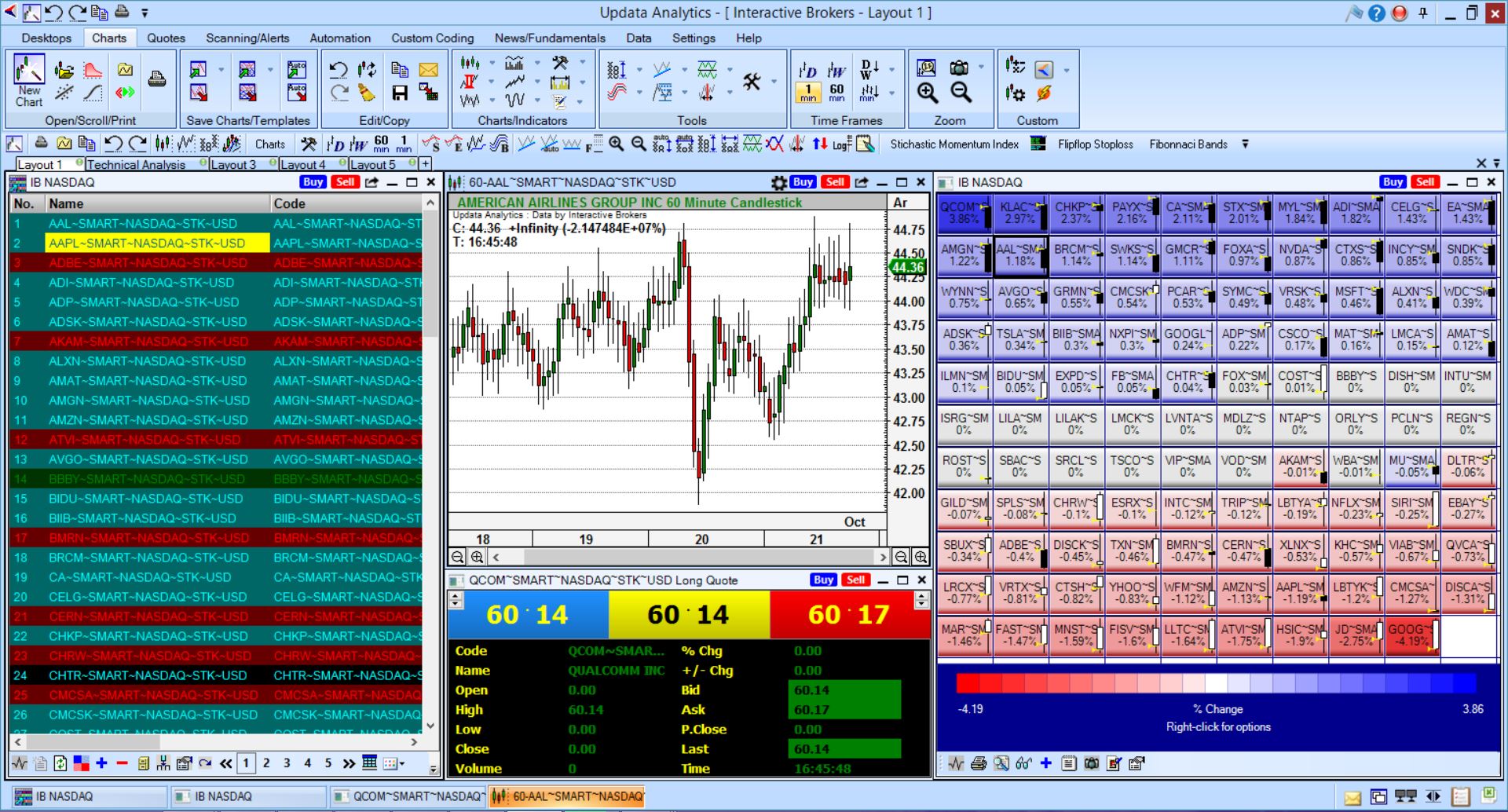Screen dimensions: 1508x812
Task: Click the printer icon in heatmap bottom toolbar
Action: [x=979, y=763]
